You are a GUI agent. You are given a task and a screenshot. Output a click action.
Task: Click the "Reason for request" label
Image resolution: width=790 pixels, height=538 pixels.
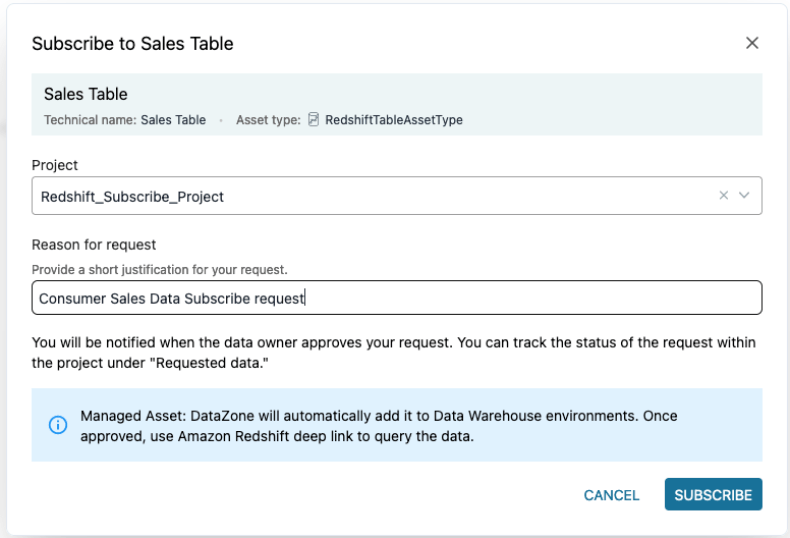[x=94, y=245]
